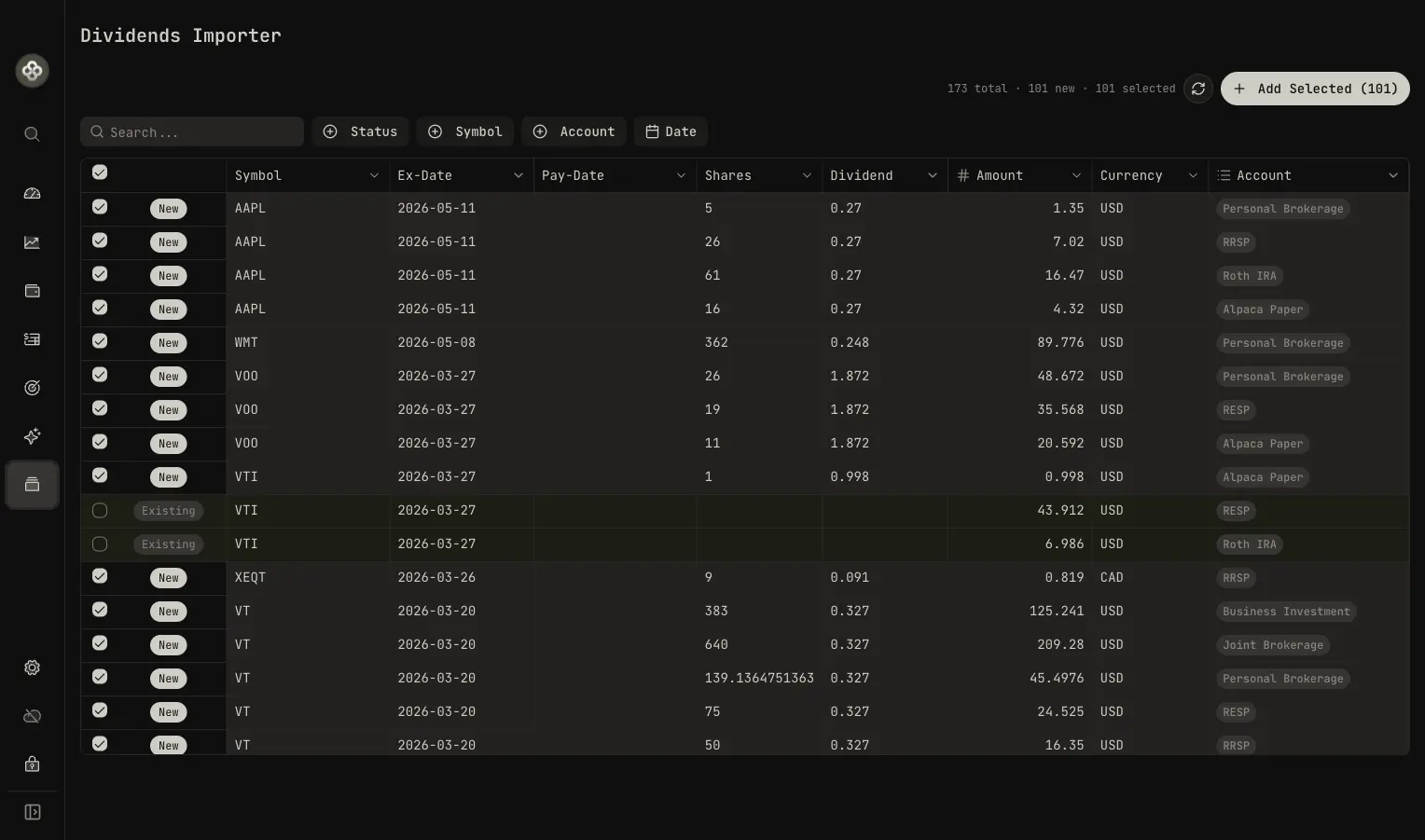Toggle sidebar collapse panel icon
1425x840 pixels.
click(32, 812)
